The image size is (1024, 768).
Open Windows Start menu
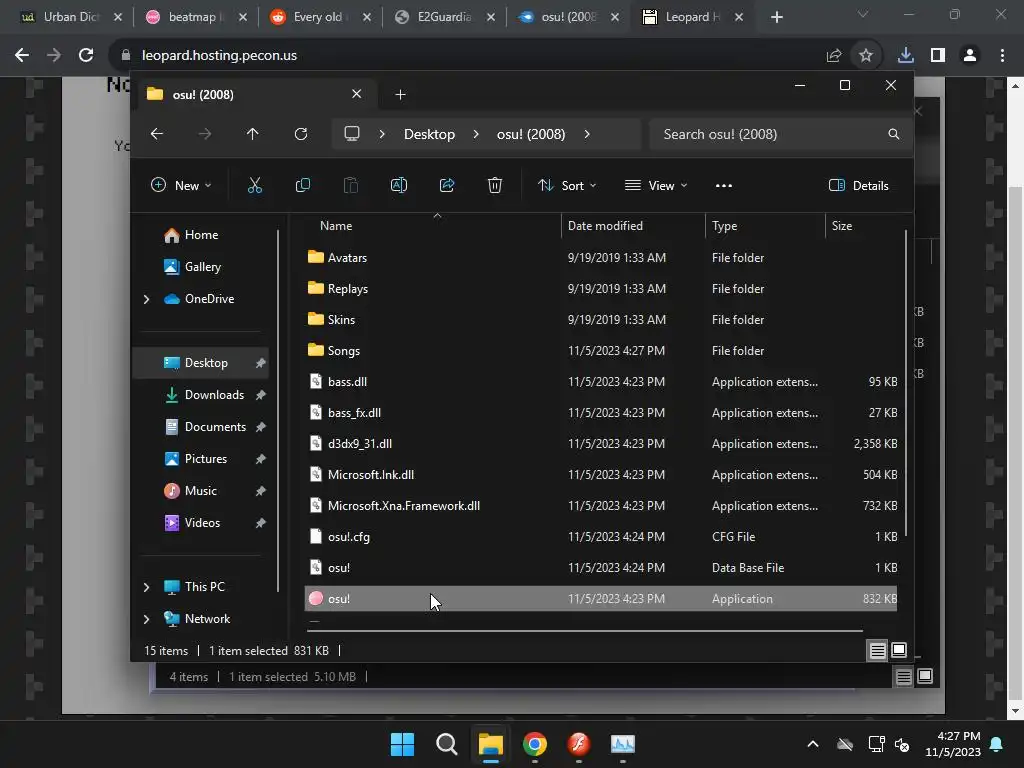pos(402,744)
